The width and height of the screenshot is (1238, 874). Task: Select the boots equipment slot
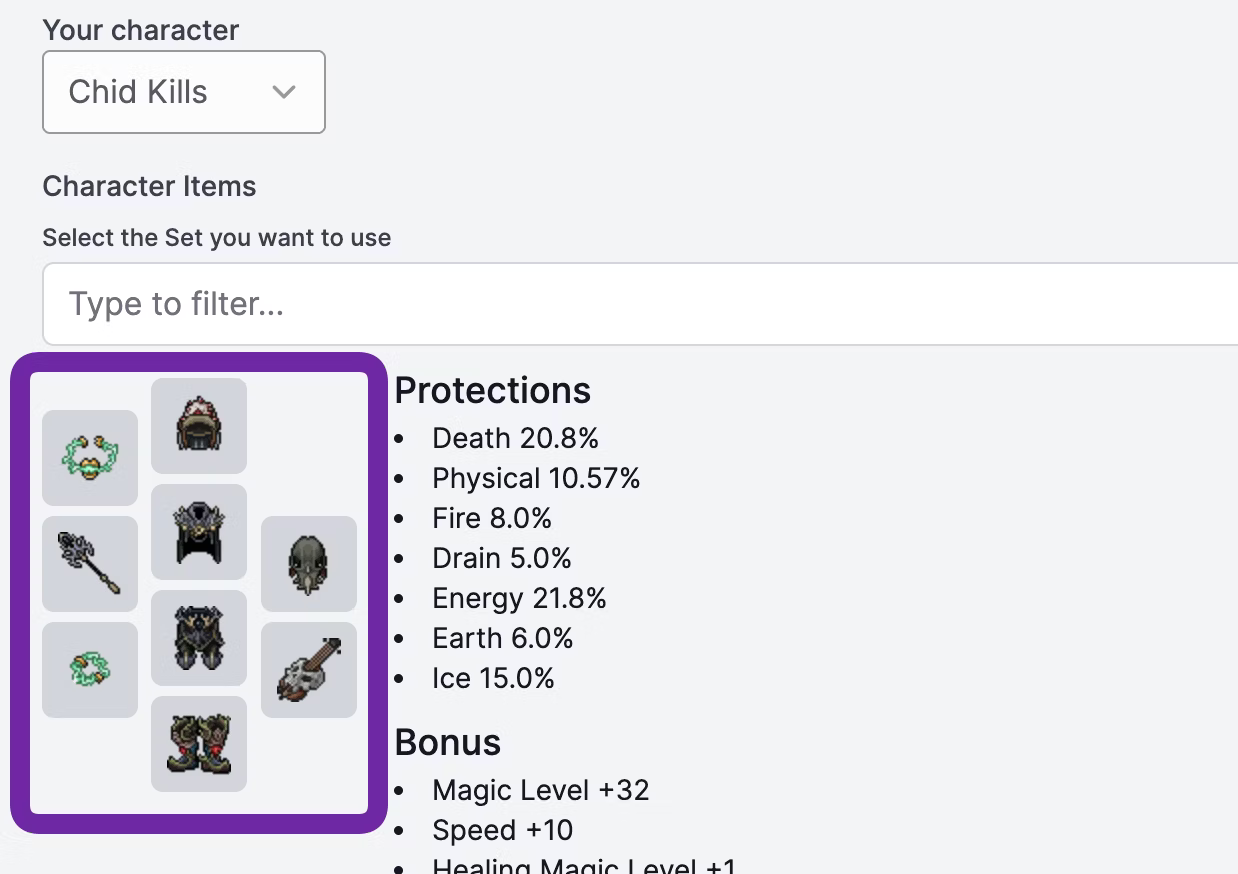(x=199, y=743)
